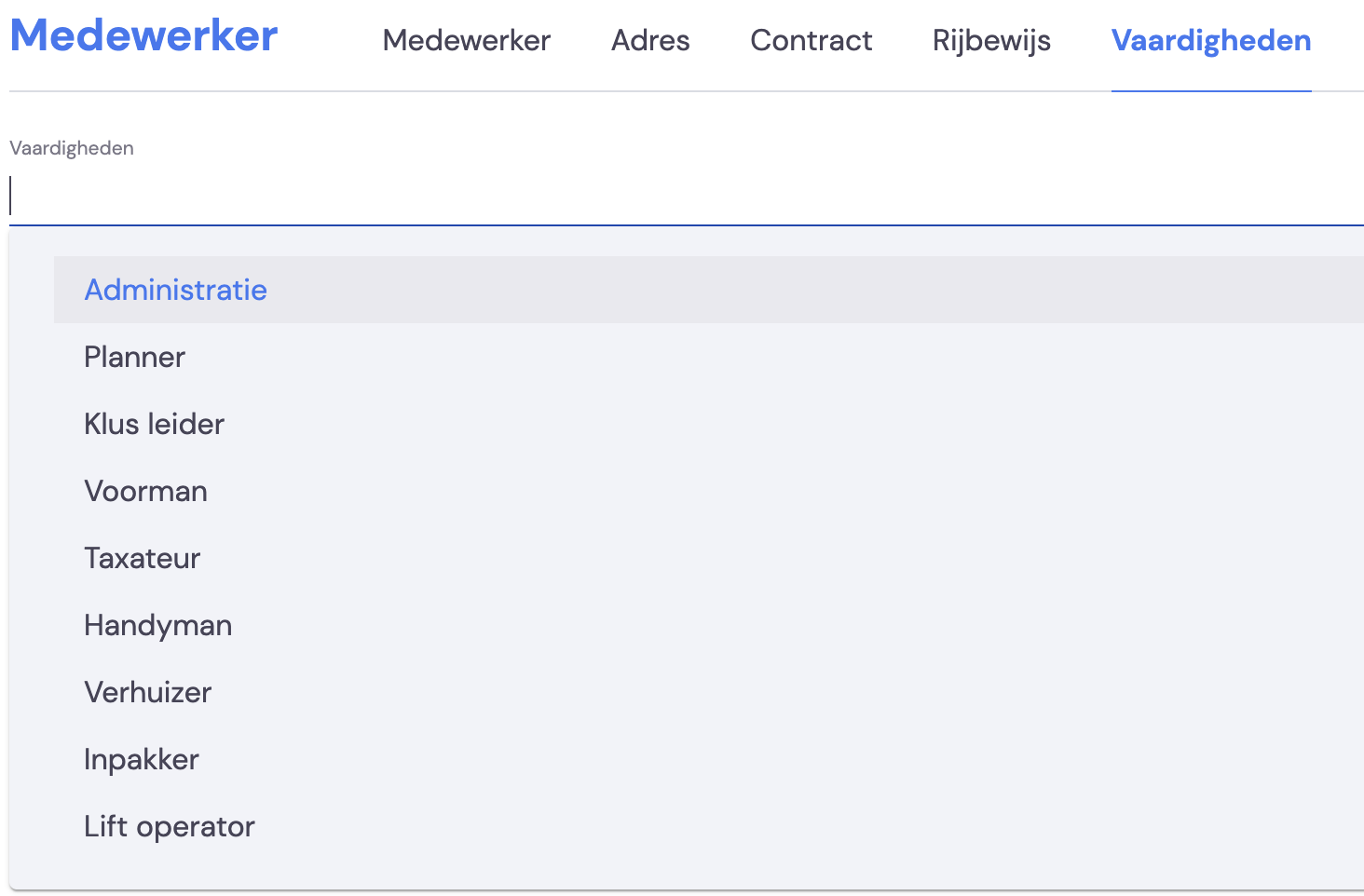Select the Lift operator option
The width and height of the screenshot is (1364, 896).
point(709,826)
